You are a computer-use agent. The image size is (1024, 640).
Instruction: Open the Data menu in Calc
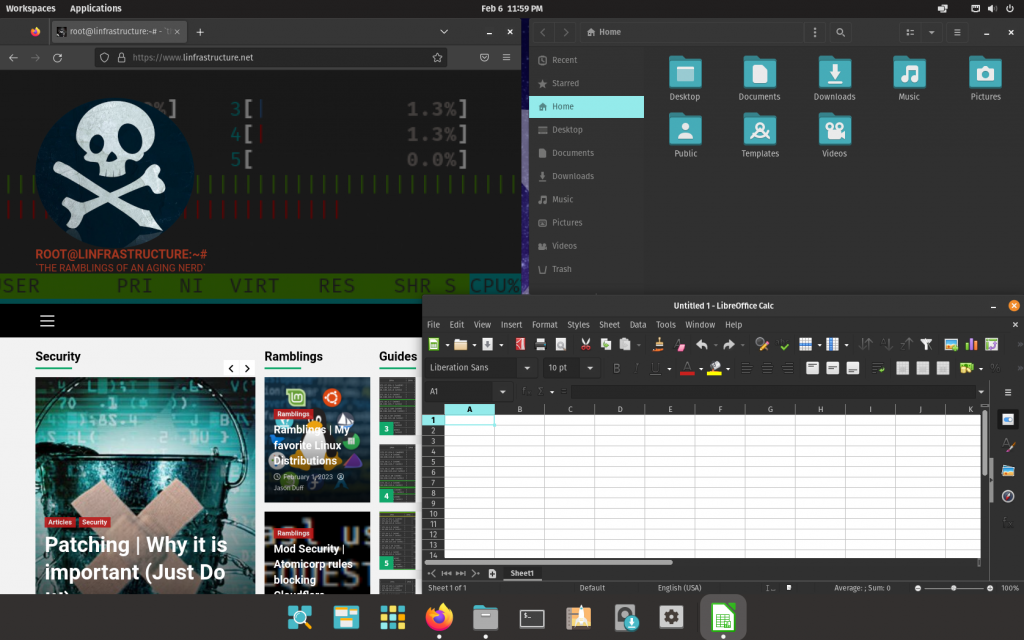click(638, 325)
